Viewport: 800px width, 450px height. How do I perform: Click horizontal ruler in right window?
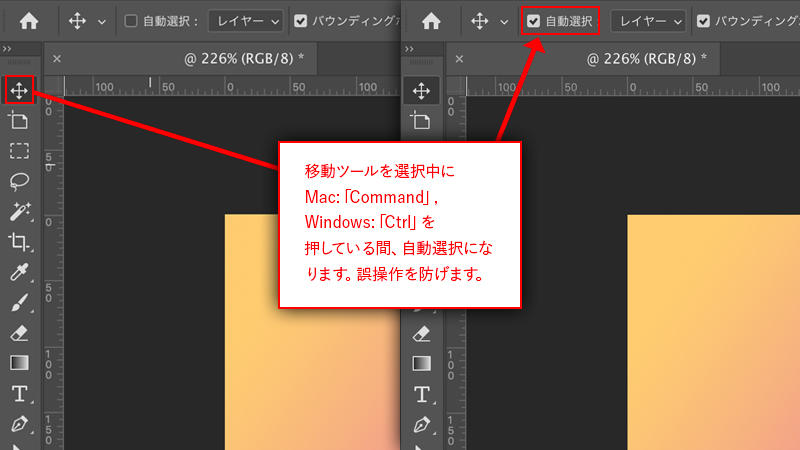(x=633, y=86)
